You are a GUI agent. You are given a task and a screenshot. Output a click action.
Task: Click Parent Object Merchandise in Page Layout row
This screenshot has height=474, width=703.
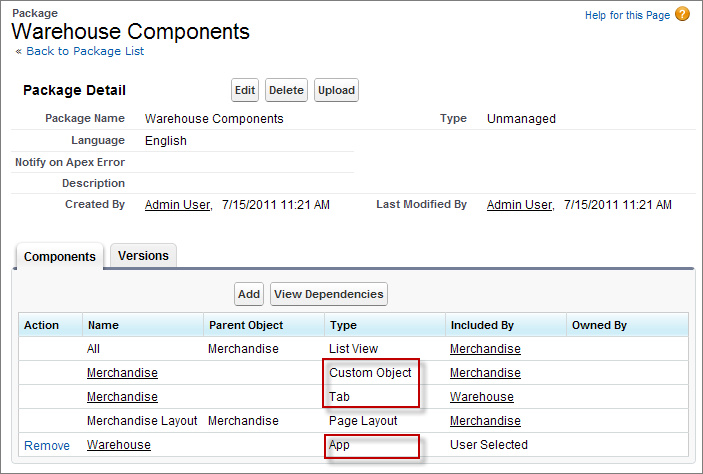click(x=243, y=421)
